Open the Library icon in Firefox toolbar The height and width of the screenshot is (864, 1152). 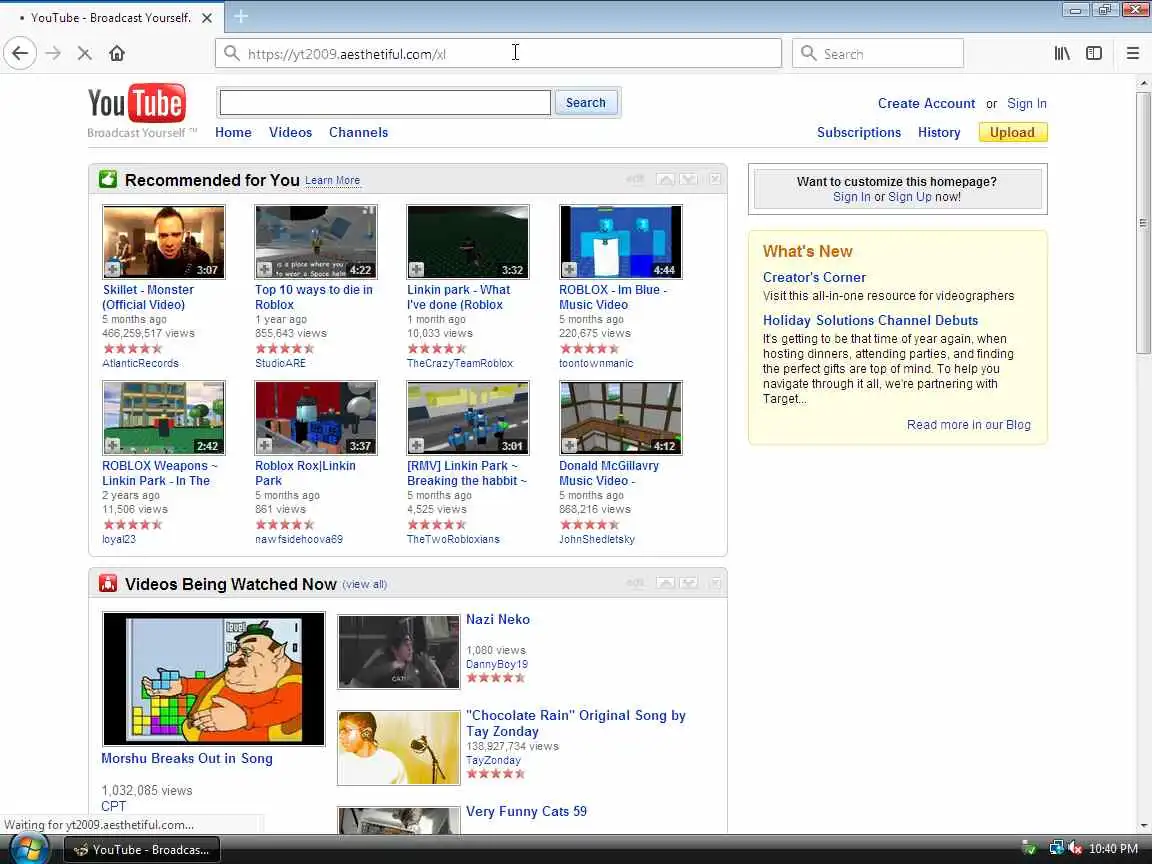[1062, 53]
